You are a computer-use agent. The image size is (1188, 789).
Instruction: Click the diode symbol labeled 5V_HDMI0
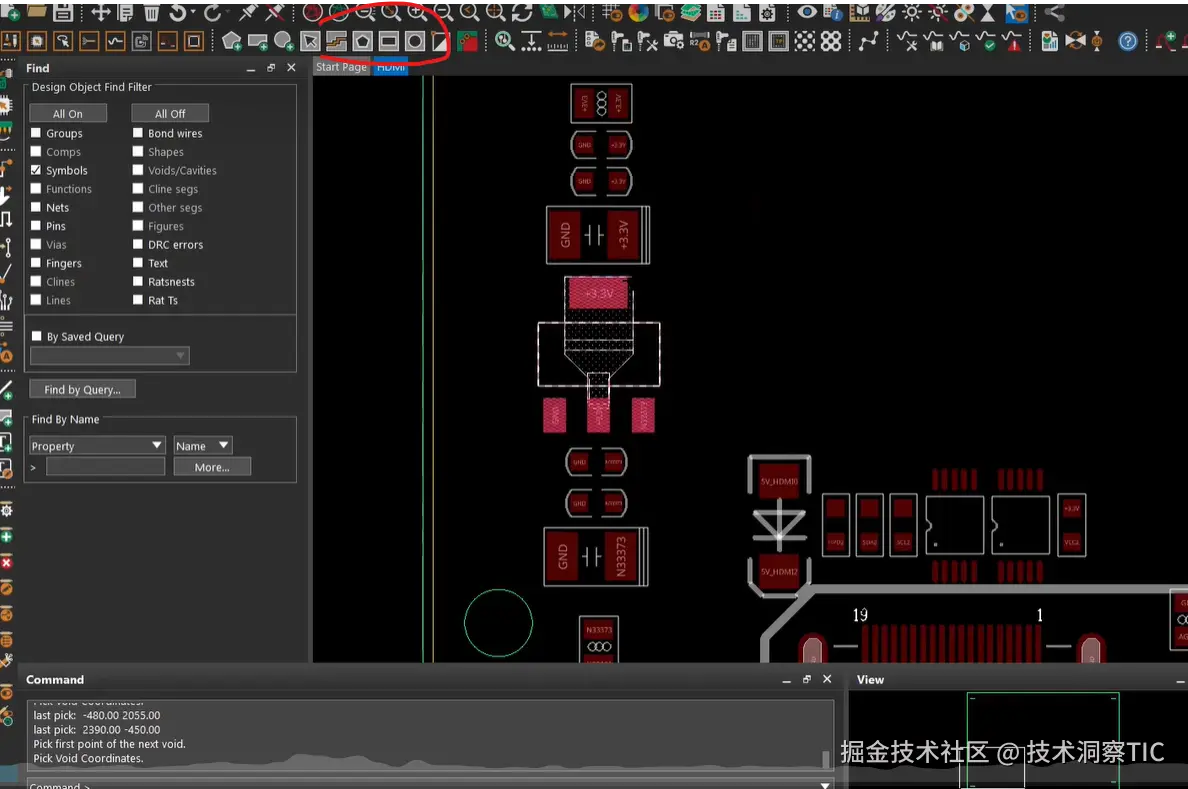tap(779, 526)
